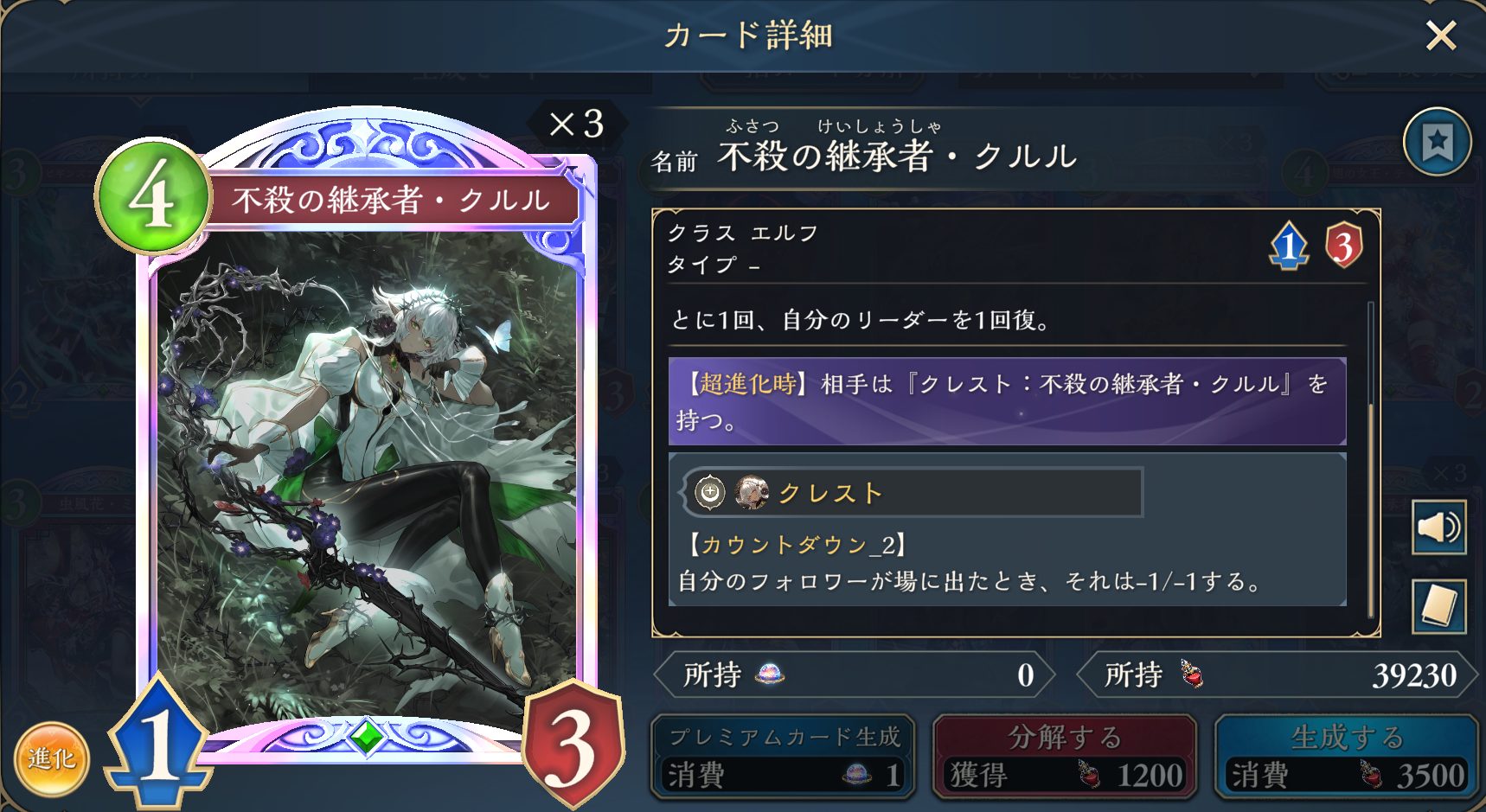This screenshot has width=1486, height=812.
Task: Click the card text scrollbar
Action: click(x=1371, y=458)
